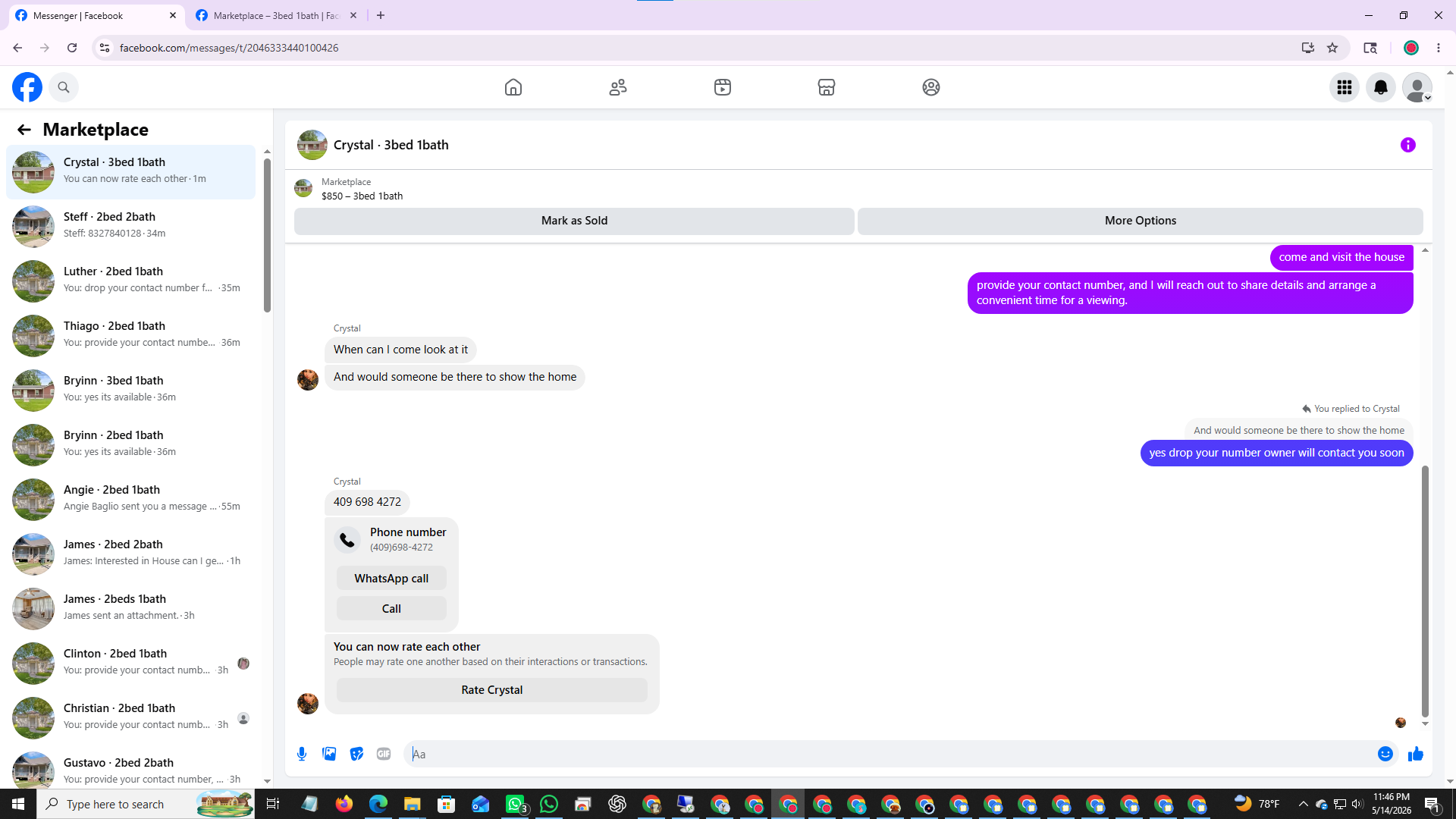Image resolution: width=1456 pixels, height=819 pixels.
Task: Click the phone icon in the phone number card
Action: pos(347,539)
